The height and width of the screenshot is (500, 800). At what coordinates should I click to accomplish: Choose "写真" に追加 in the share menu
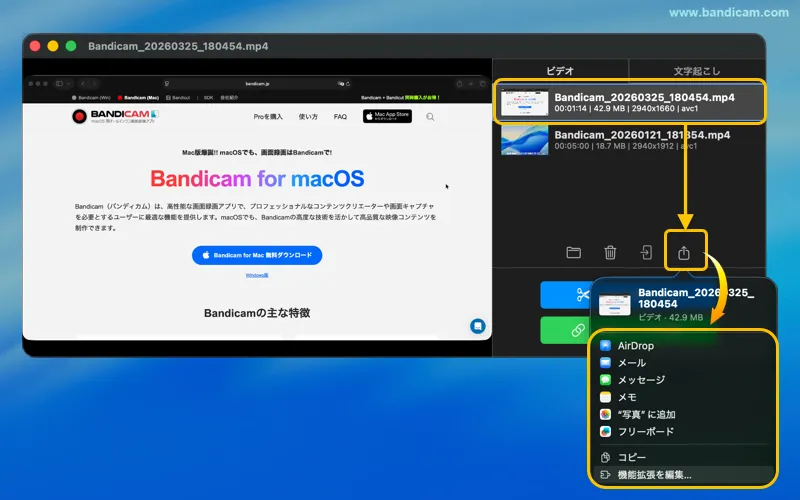coord(683,414)
